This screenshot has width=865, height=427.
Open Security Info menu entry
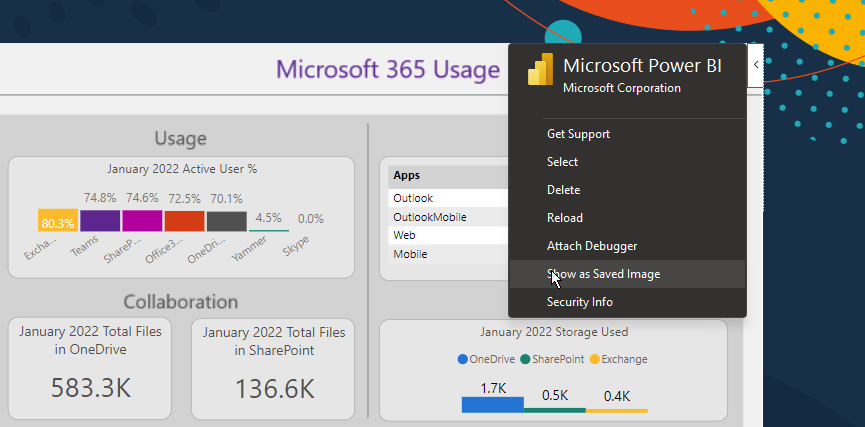coord(627,302)
